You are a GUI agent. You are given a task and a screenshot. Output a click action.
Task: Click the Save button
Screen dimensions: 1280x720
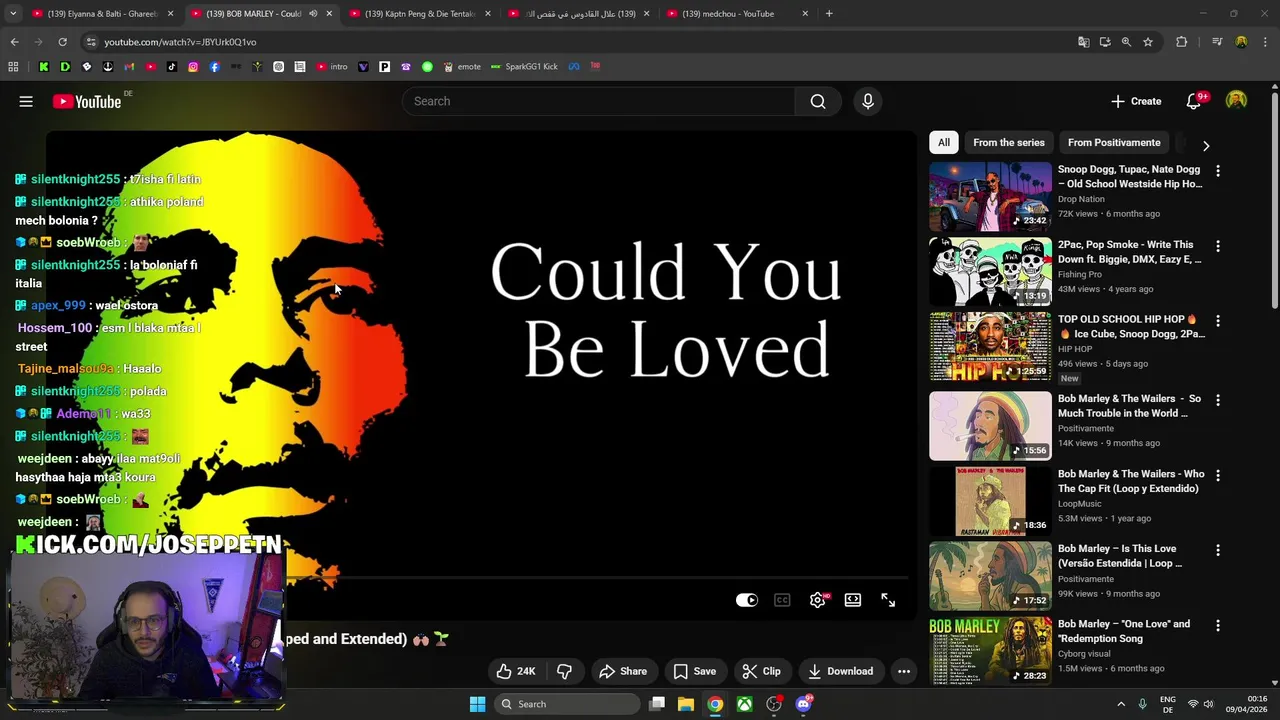(x=694, y=671)
